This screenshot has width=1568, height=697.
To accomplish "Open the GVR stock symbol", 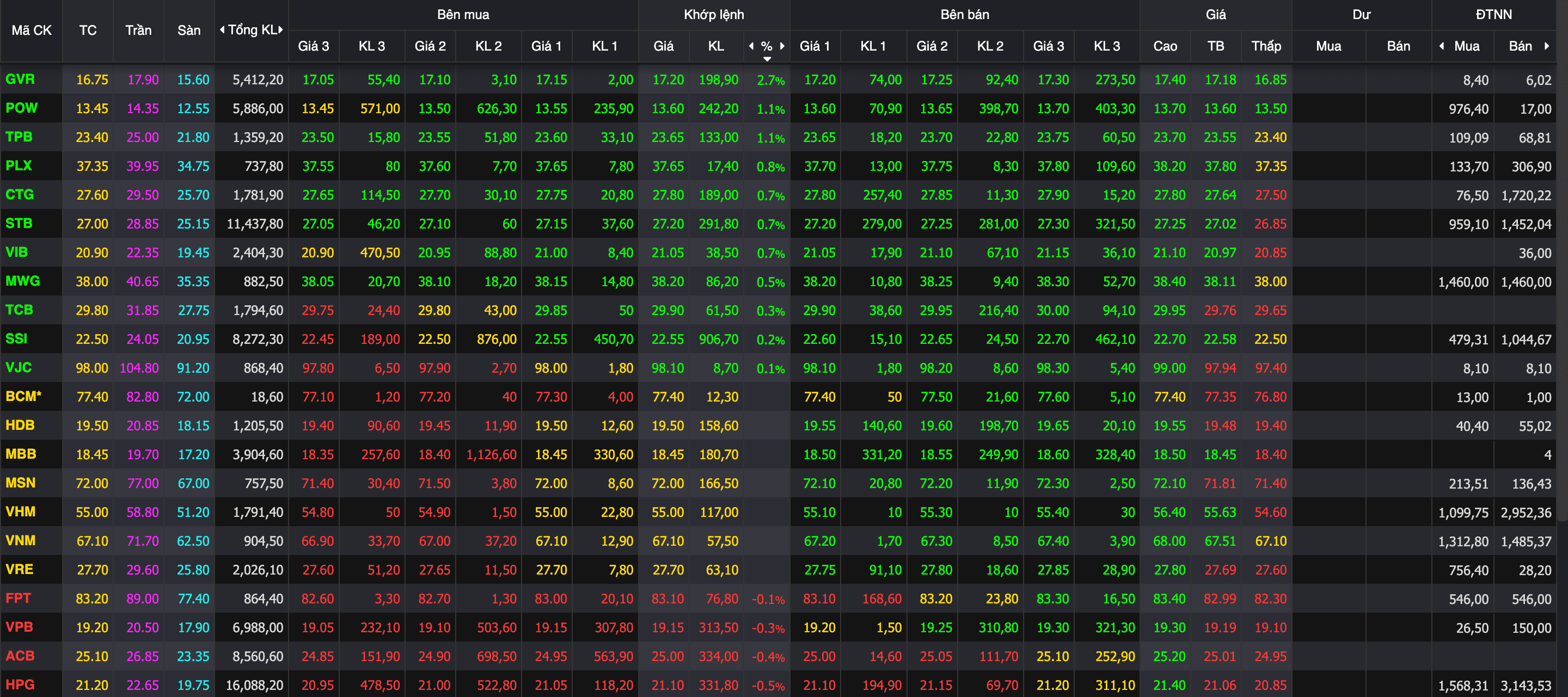I will coord(20,79).
